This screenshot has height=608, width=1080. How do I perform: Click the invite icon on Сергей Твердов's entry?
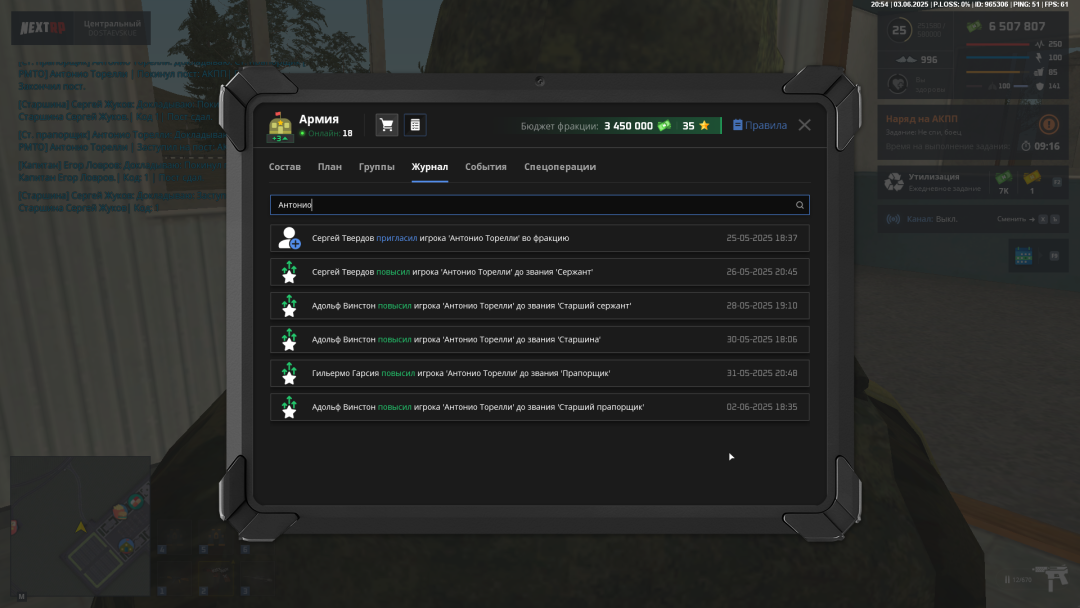coord(289,238)
